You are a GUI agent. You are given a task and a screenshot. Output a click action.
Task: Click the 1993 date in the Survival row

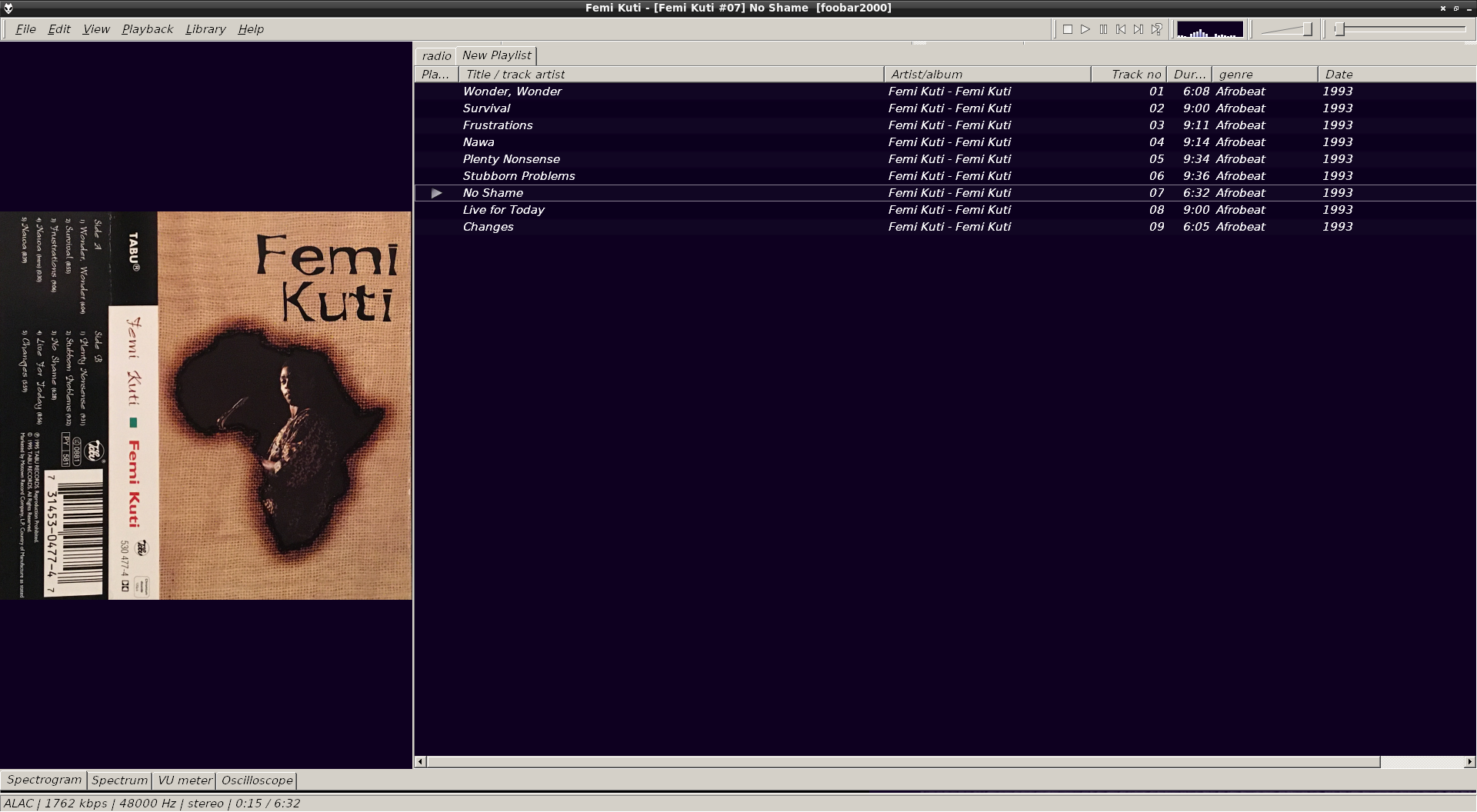(1338, 108)
